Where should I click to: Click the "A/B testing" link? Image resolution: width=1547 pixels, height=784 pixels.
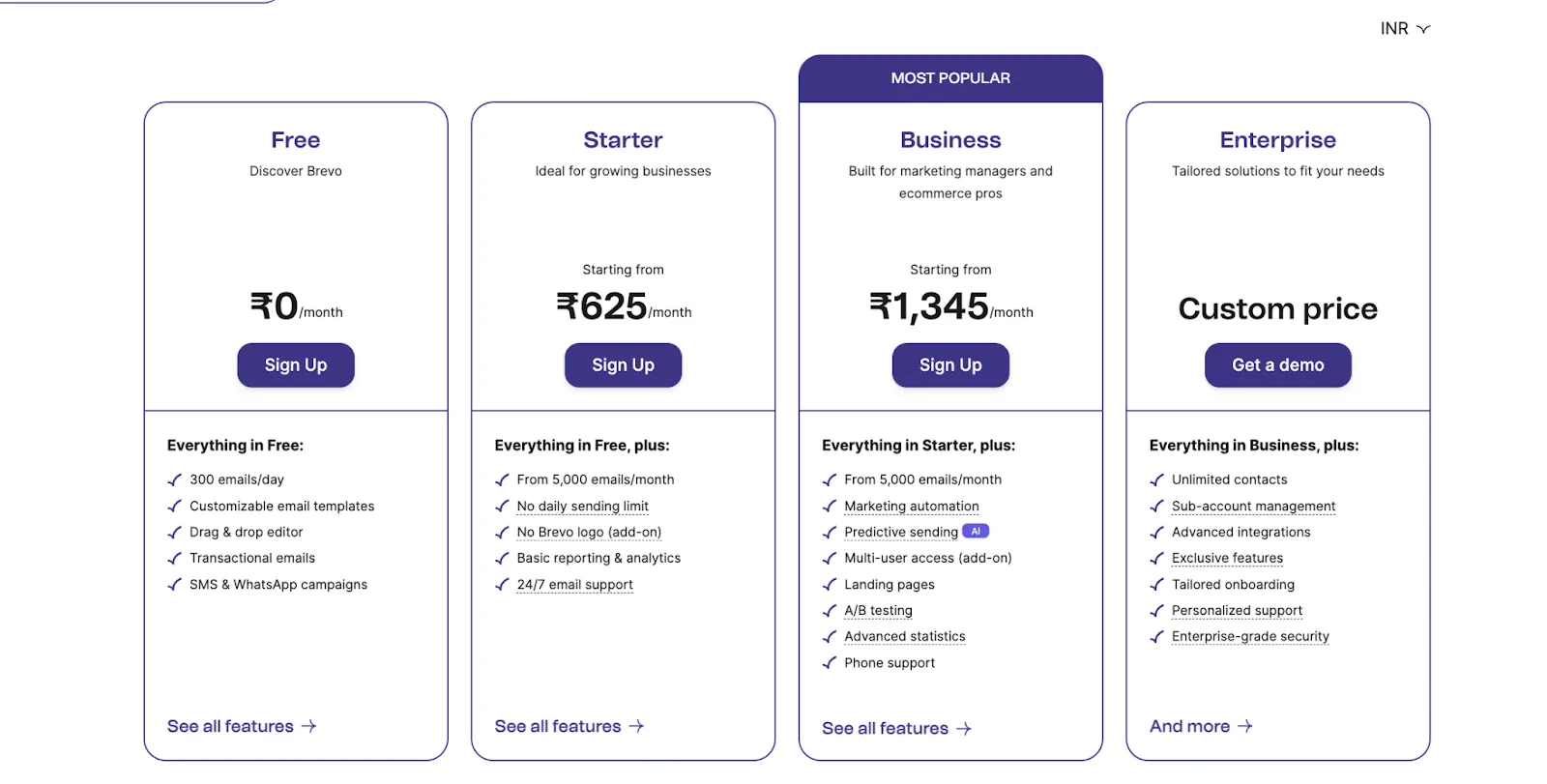click(877, 610)
